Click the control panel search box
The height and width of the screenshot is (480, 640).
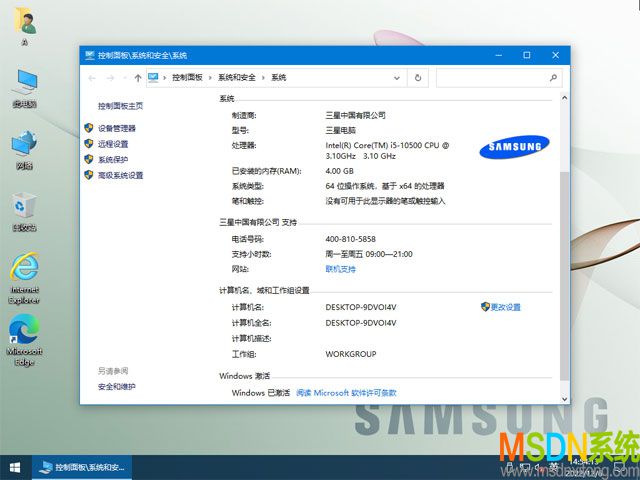point(499,78)
